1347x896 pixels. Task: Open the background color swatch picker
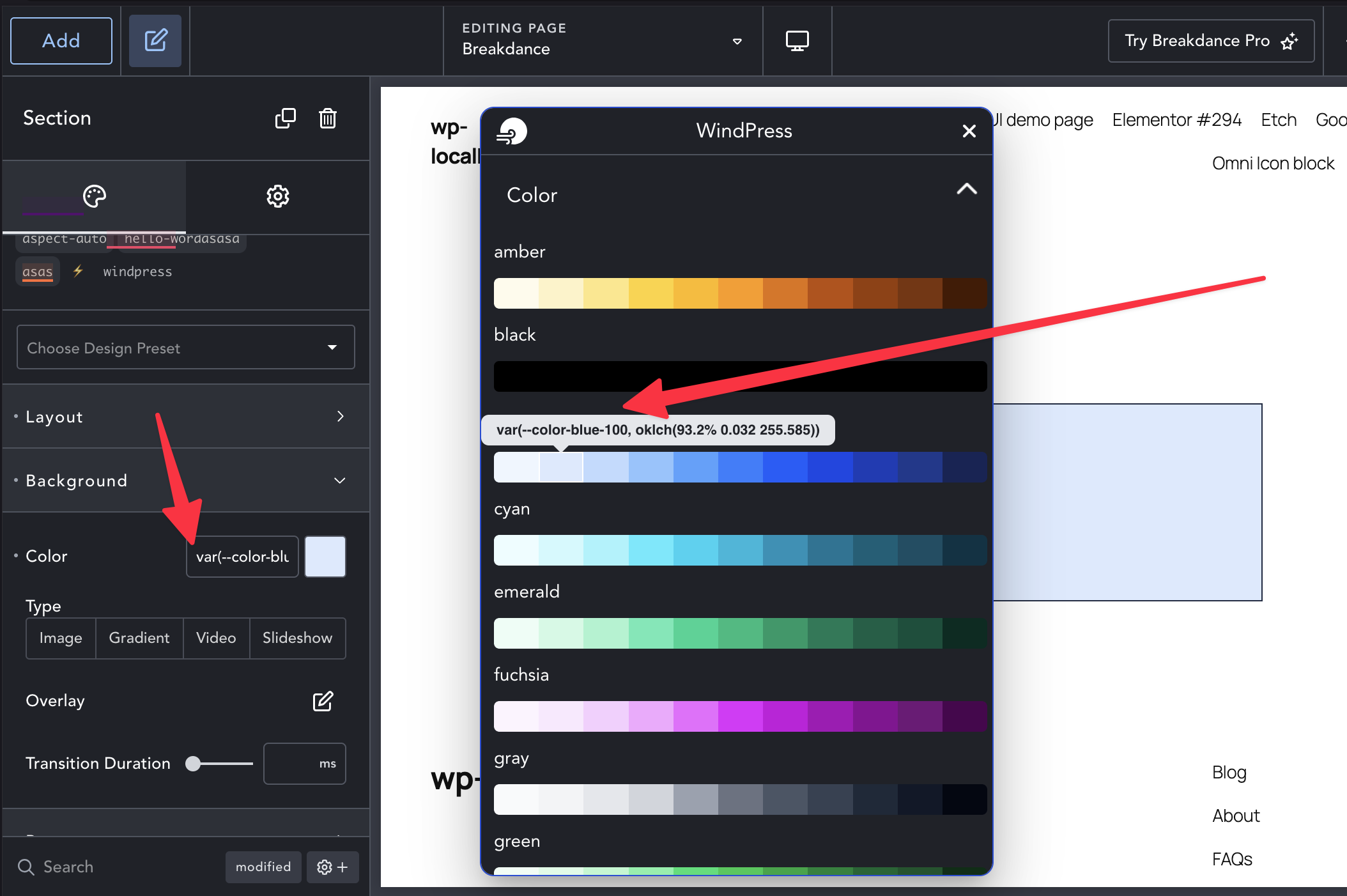tap(325, 557)
